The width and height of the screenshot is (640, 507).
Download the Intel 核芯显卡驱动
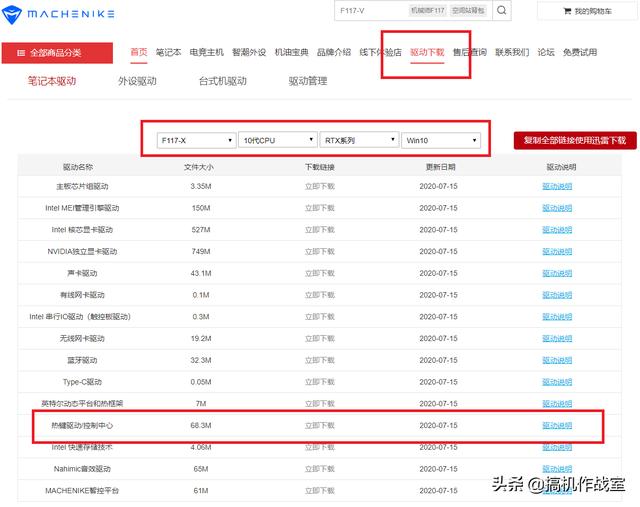[x=320, y=230]
